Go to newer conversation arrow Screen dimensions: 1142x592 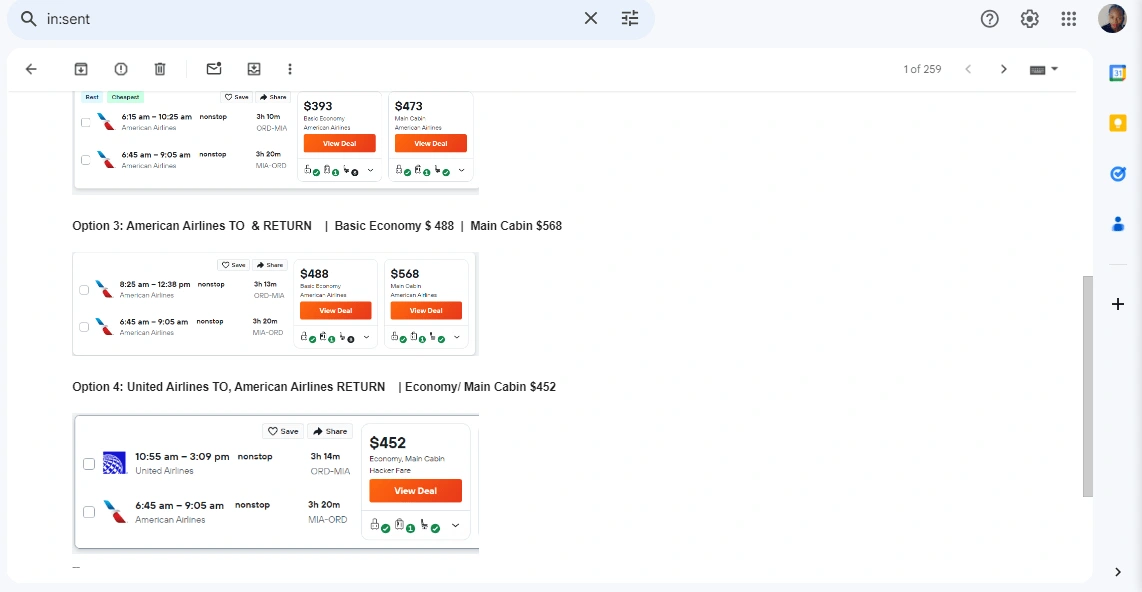[968, 69]
